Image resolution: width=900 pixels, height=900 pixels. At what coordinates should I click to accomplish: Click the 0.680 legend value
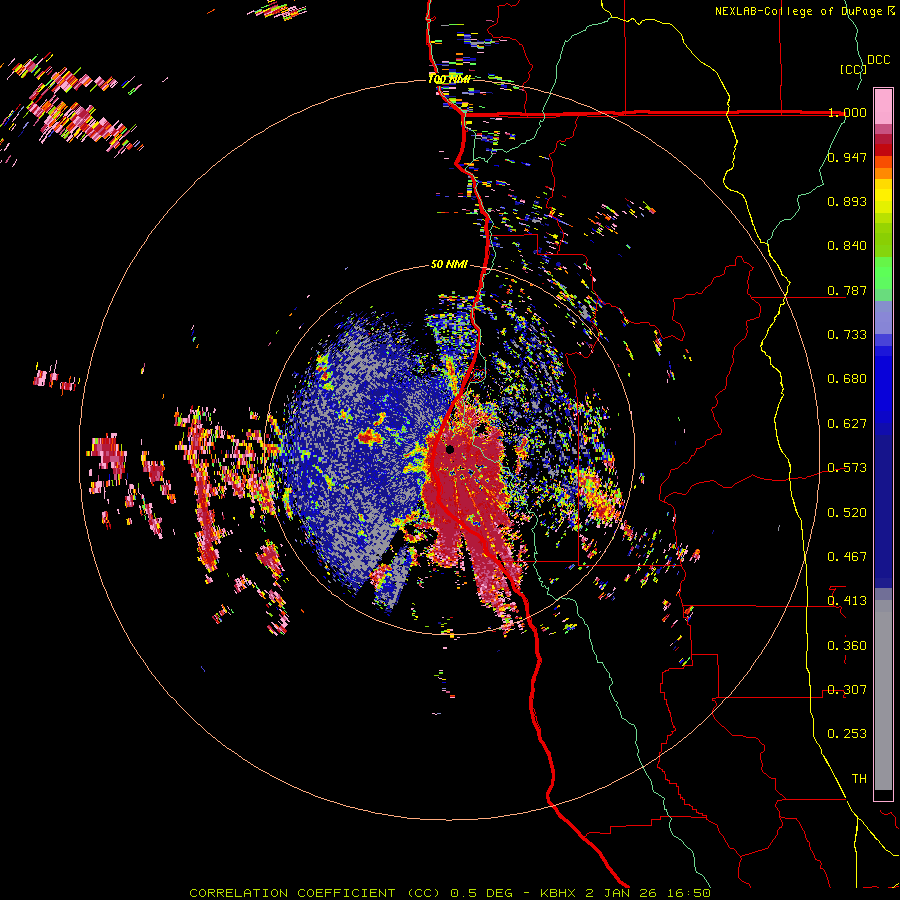[x=847, y=379]
